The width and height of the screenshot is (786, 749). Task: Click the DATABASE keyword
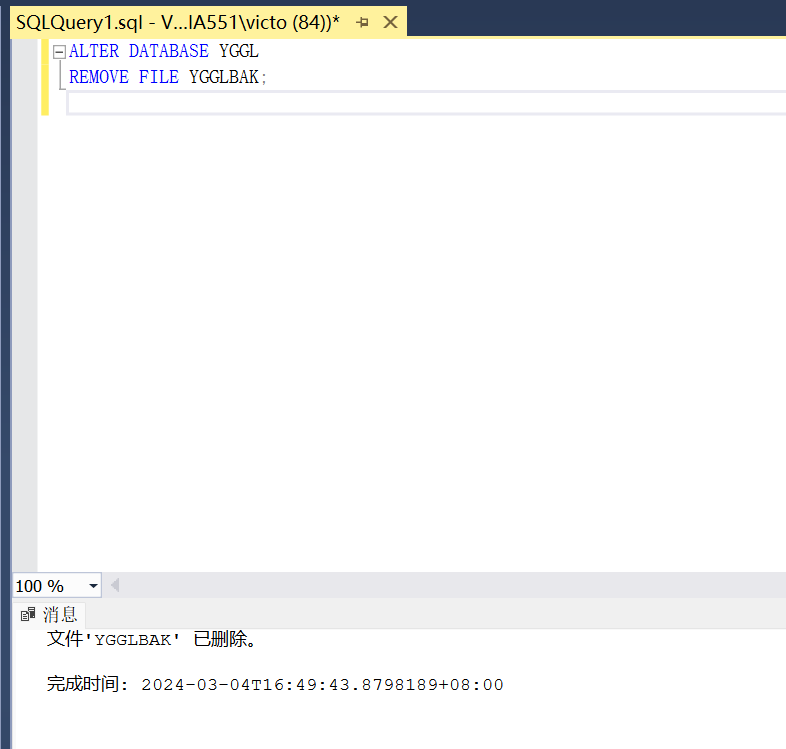click(168, 51)
